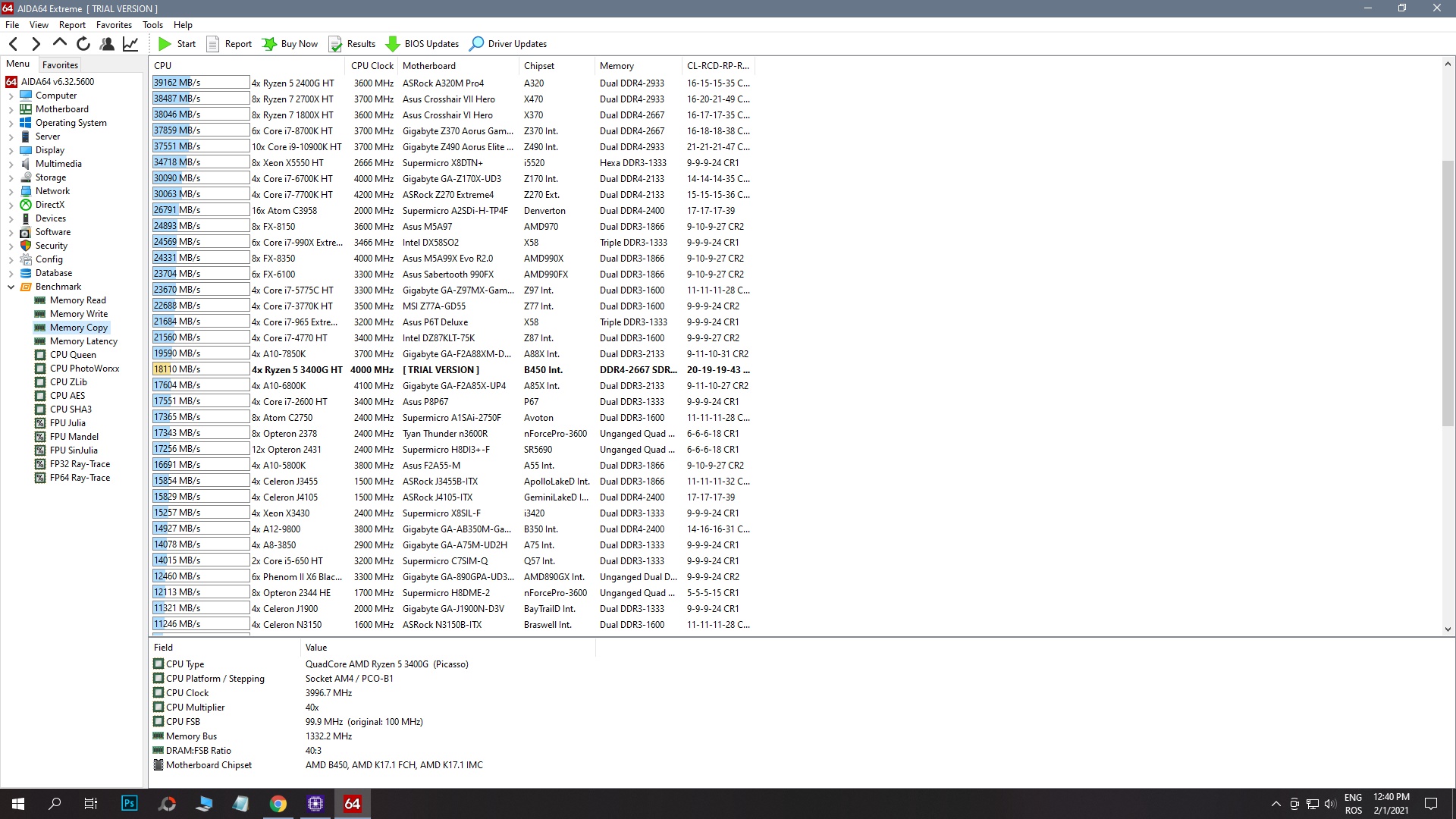Select the FP64 Ray-Trace benchmark icon
Viewport: 1456px width, 819px height.
click(40, 478)
